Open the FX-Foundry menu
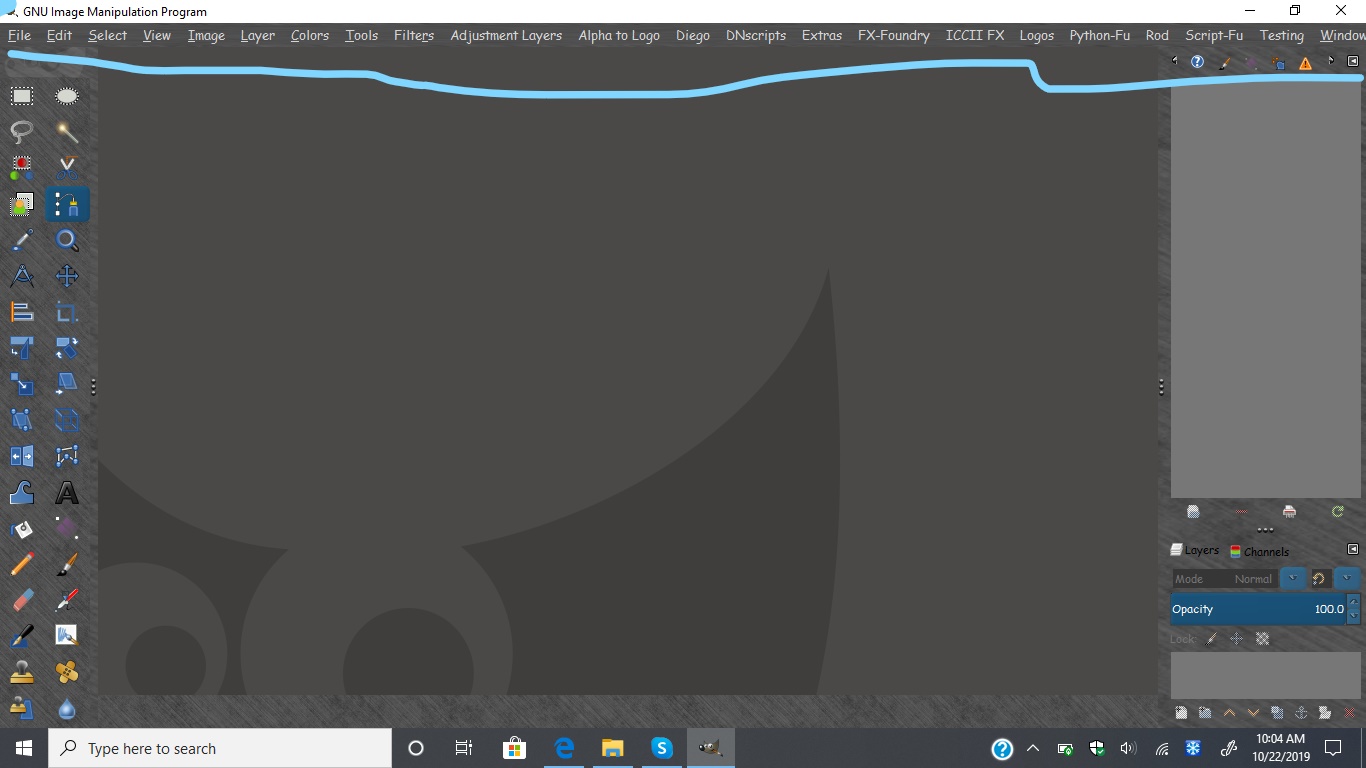The height and width of the screenshot is (768, 1366). coord(894,35)
